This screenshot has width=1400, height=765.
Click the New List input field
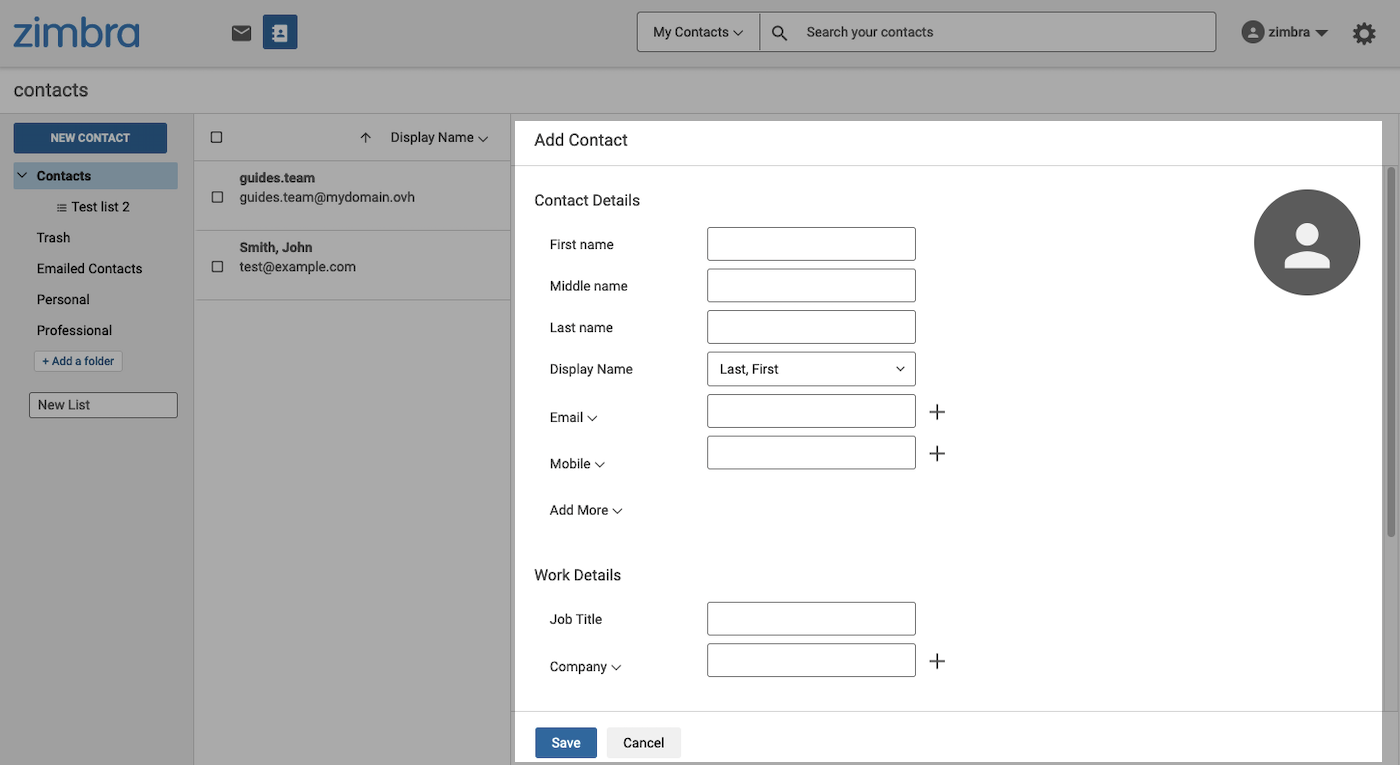click(x=103, y=404)
